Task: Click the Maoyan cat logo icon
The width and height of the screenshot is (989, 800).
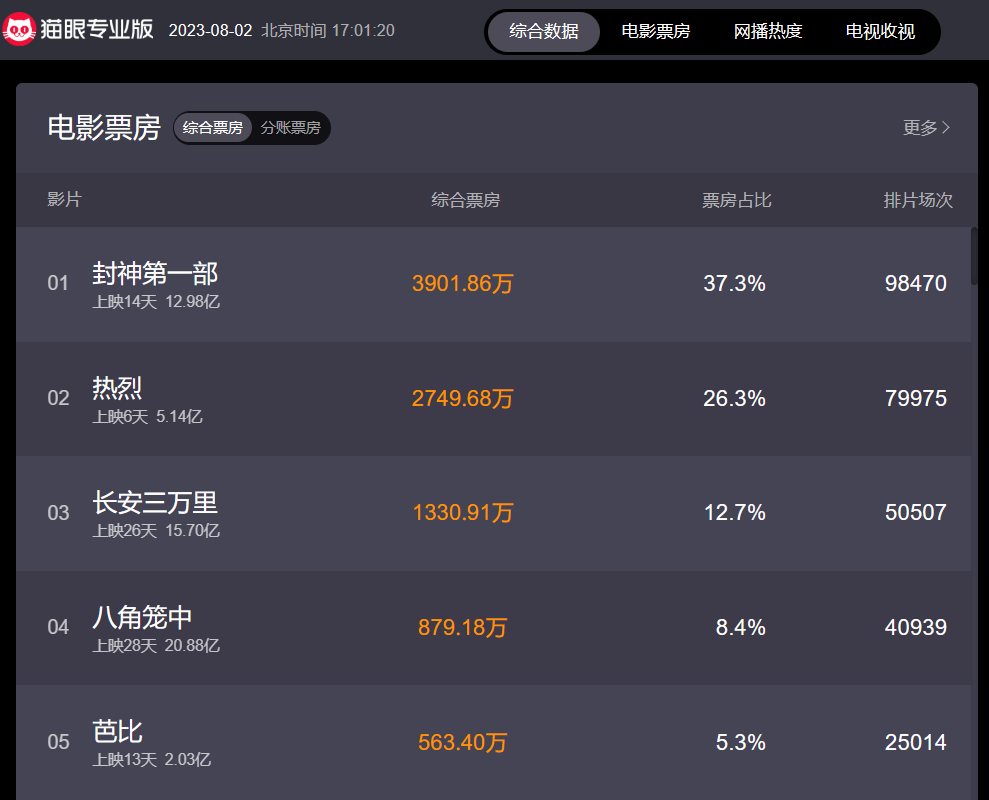Action: point(20,29)
